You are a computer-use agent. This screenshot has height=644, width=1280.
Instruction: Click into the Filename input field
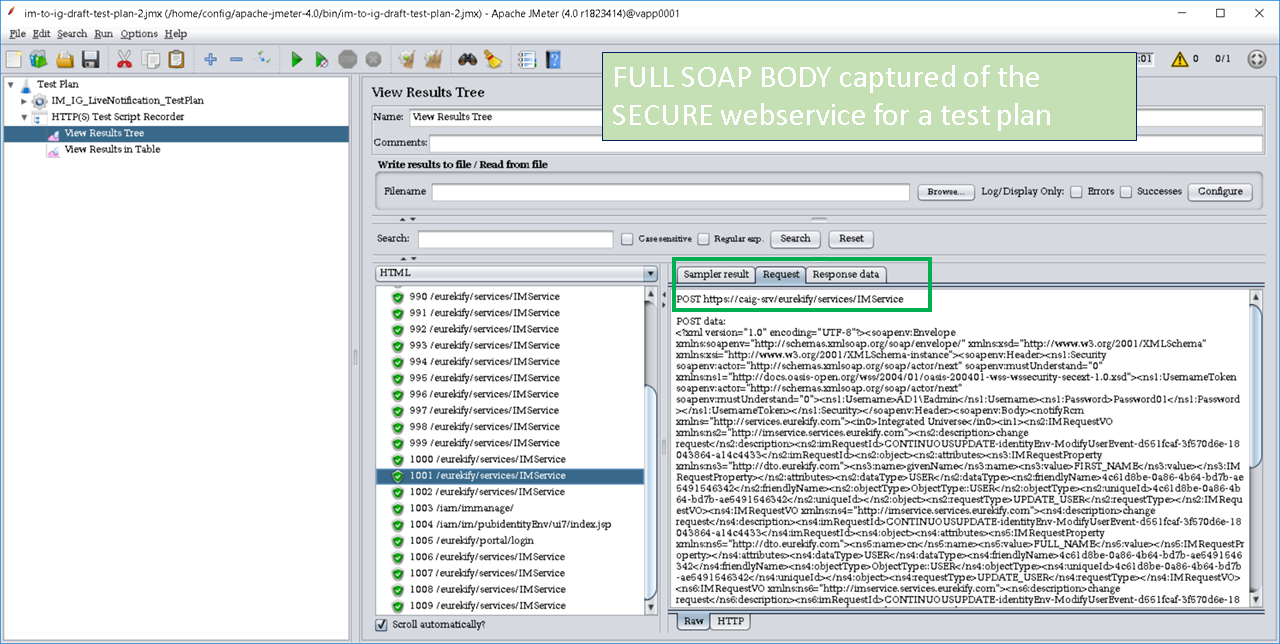coord(671,191)
